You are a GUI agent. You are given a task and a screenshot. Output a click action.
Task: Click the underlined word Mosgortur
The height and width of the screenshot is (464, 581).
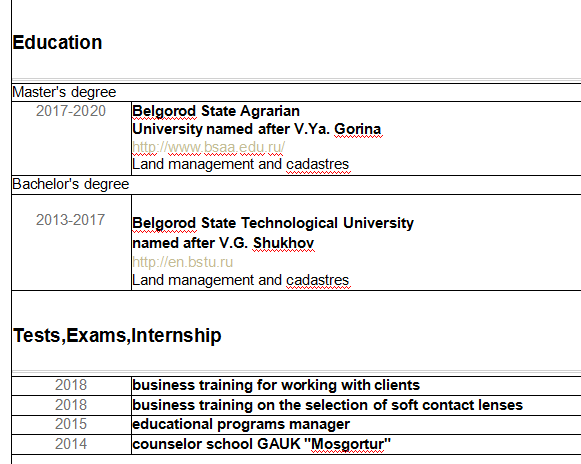pyautogui.click(x=347, y=444)
